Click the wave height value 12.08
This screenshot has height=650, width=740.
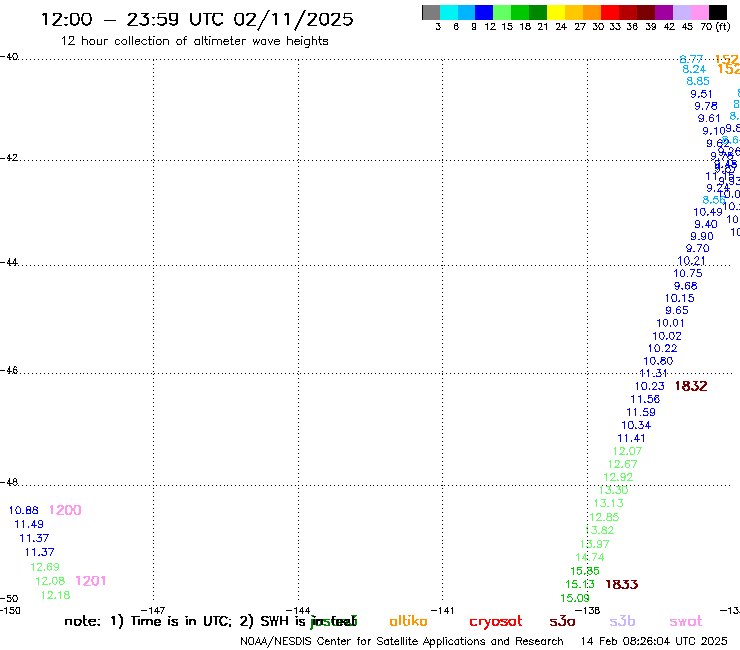pyautogui.click(x=50, y=581)
